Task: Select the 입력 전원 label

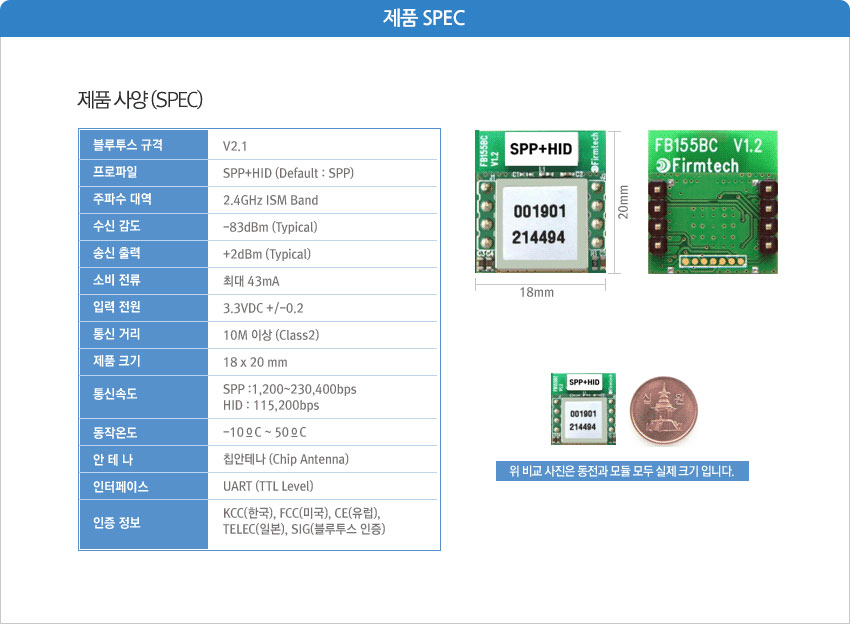Action: [117, 307]
